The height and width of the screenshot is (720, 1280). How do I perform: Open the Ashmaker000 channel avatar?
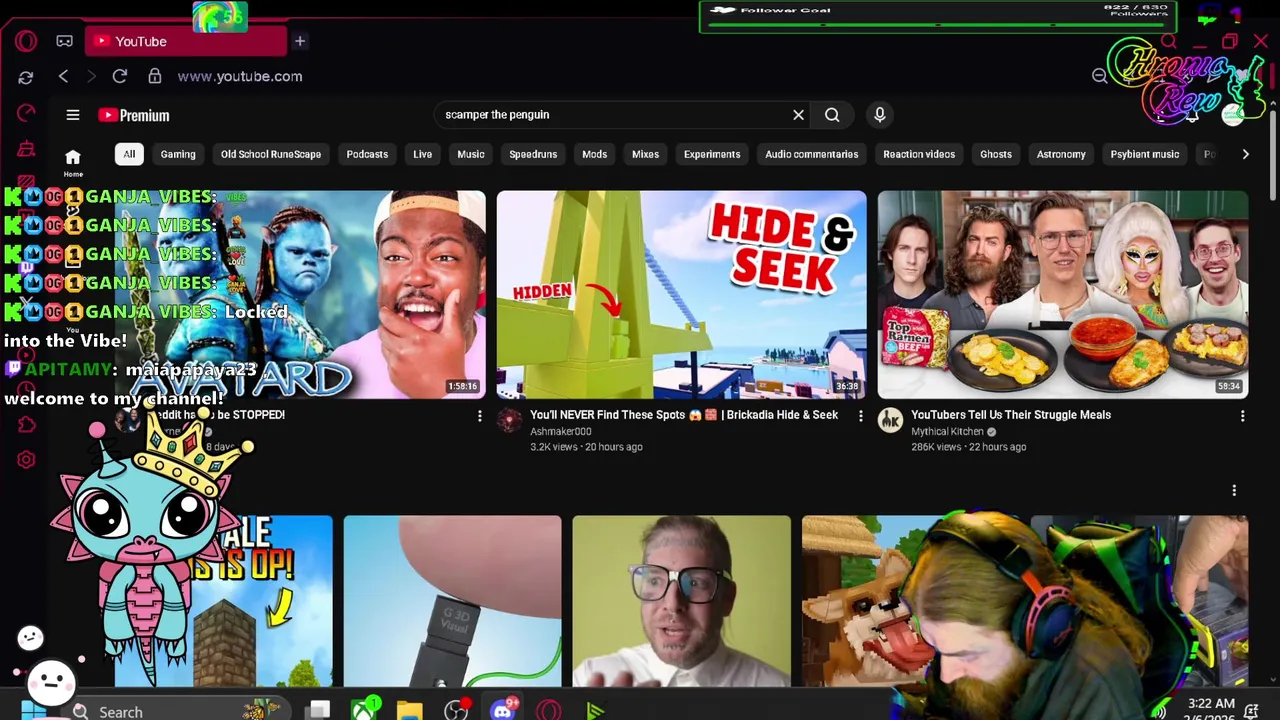point(510,421)
